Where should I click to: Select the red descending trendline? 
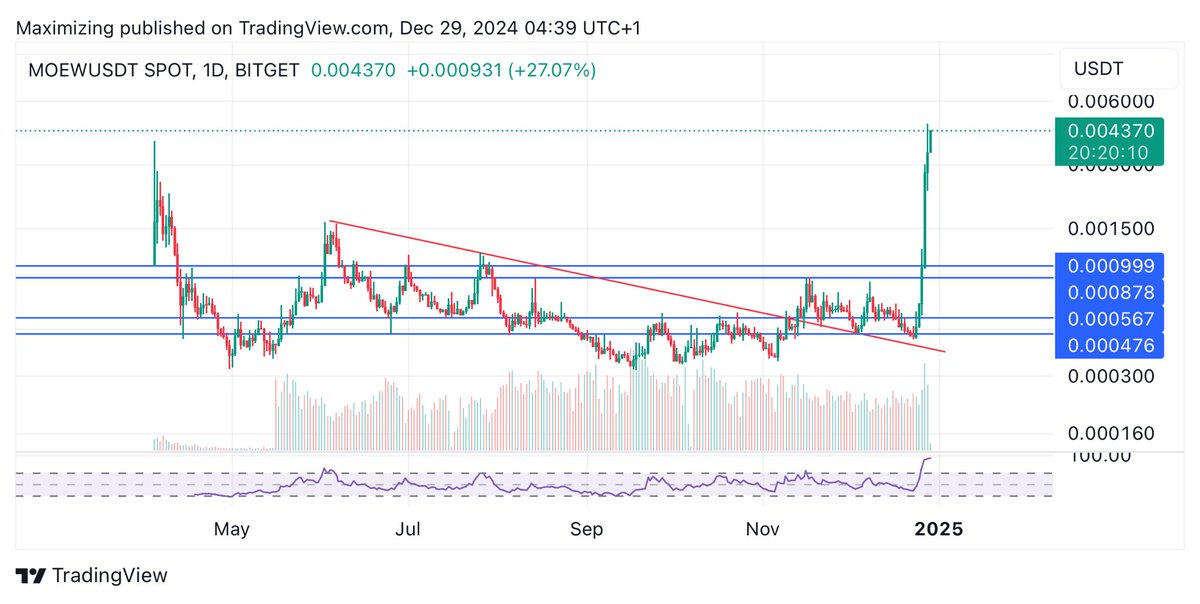pyautogui.click(x=636, y=286)
